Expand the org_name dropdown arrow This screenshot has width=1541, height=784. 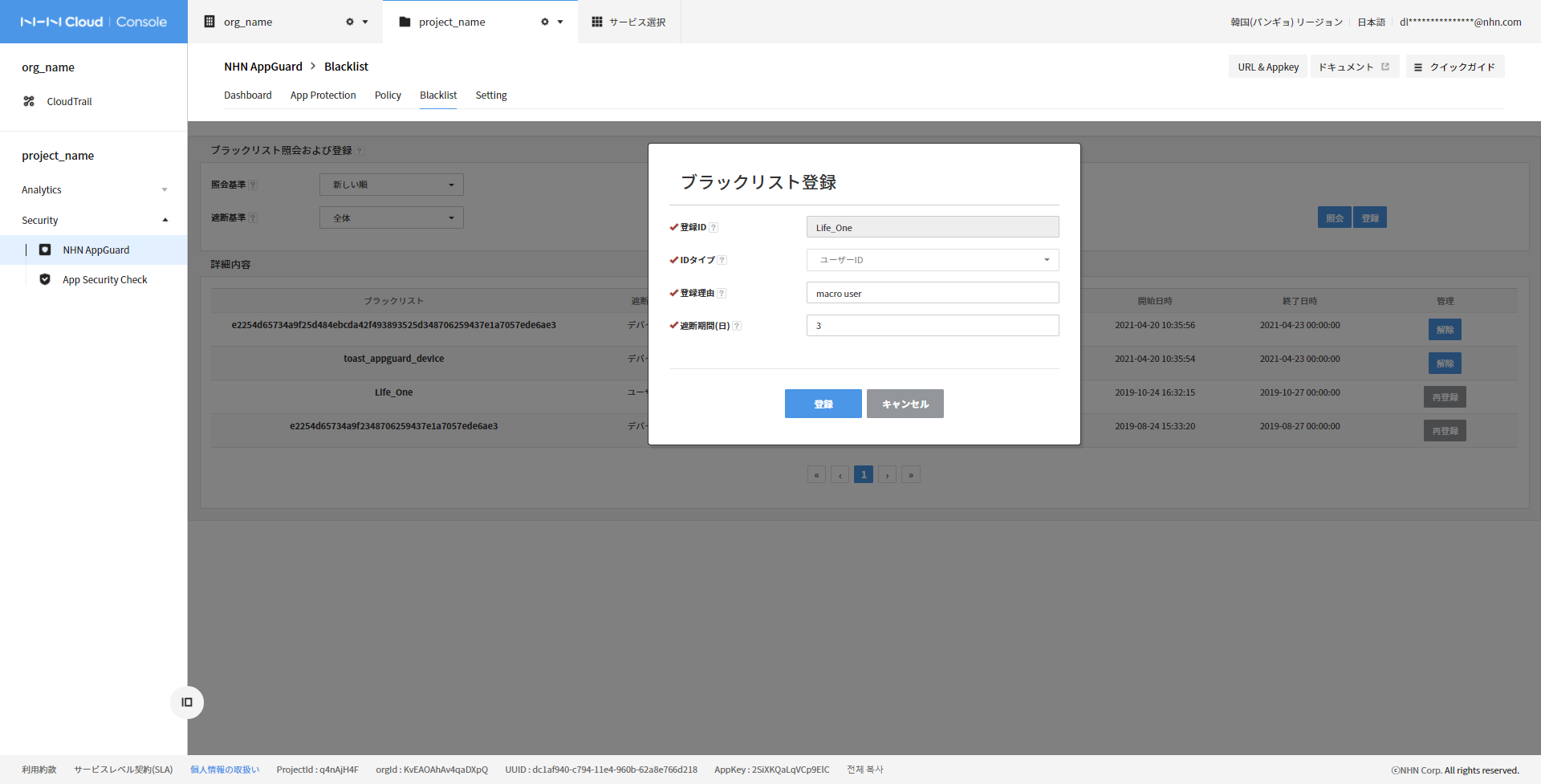(365, 22)
